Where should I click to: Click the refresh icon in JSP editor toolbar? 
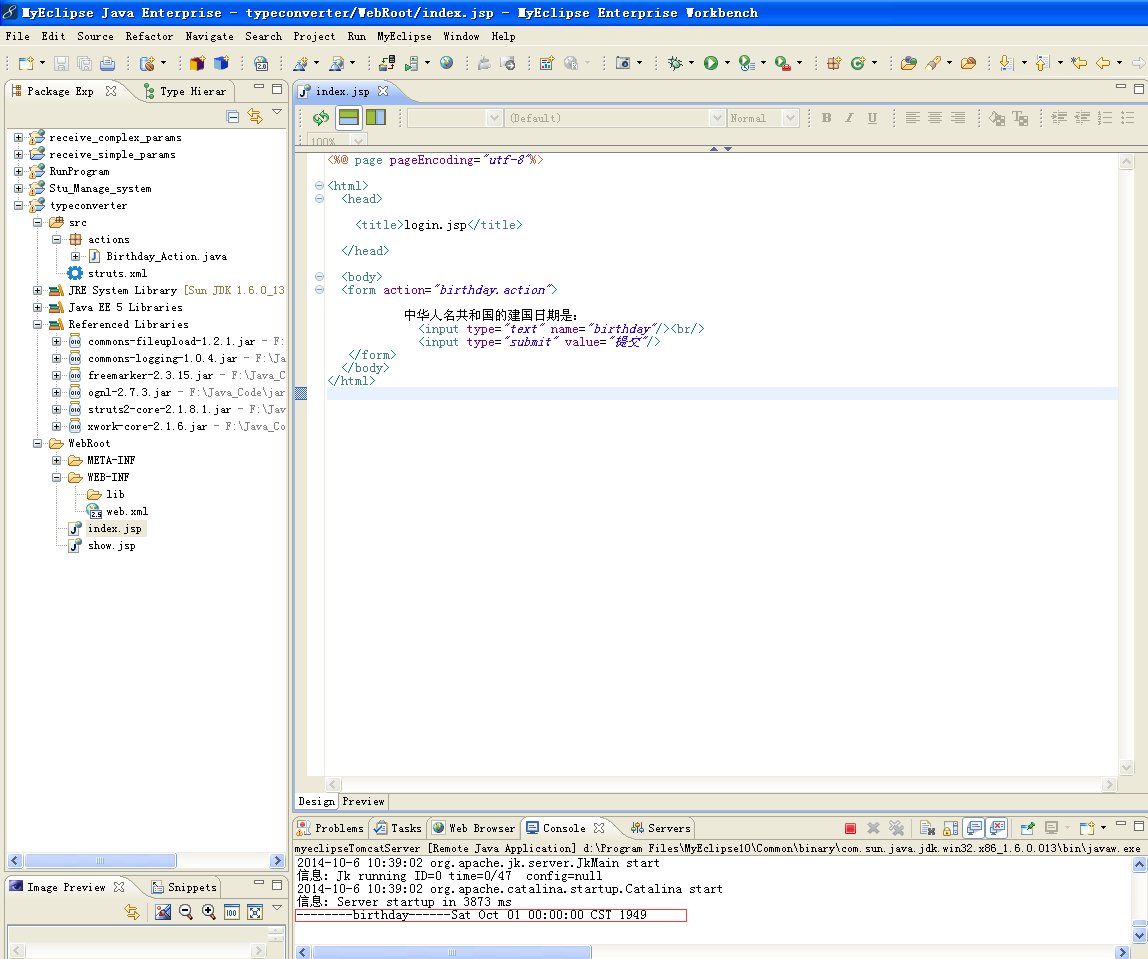coord(321,117)
